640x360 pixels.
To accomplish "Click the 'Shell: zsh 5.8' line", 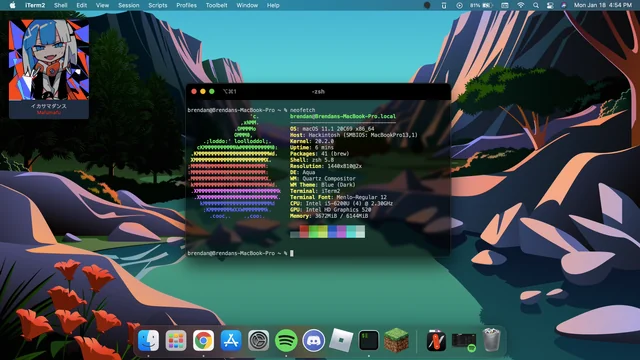I will pyautogui.click(x=312, y=160).
